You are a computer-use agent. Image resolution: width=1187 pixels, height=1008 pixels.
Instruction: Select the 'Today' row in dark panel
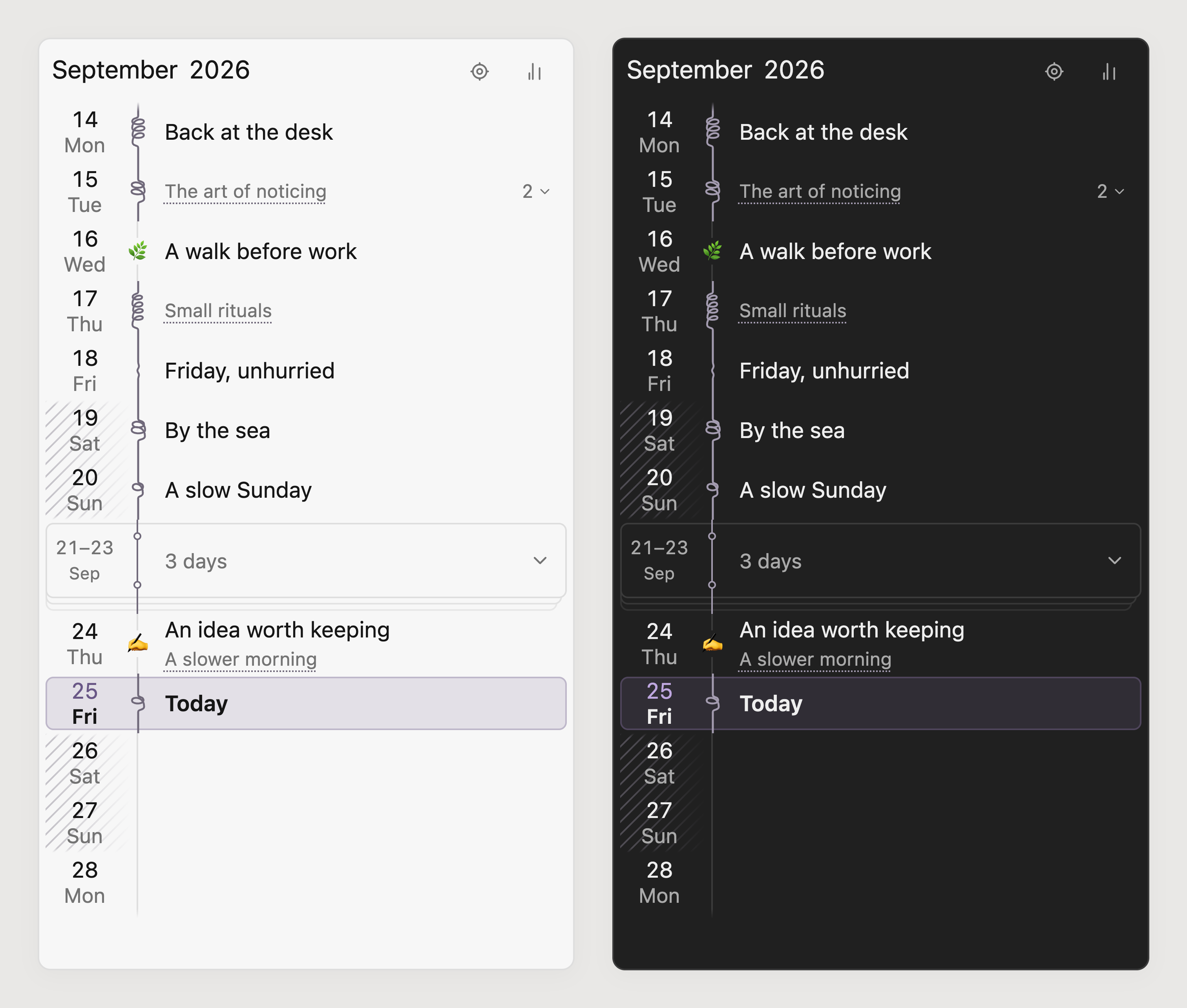[880, 703]
